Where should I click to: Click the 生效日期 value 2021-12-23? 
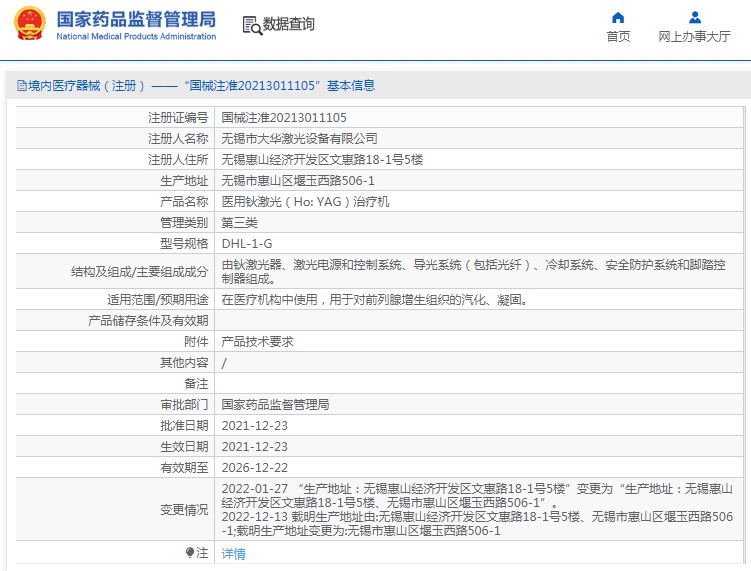click(x=254, y=447)
